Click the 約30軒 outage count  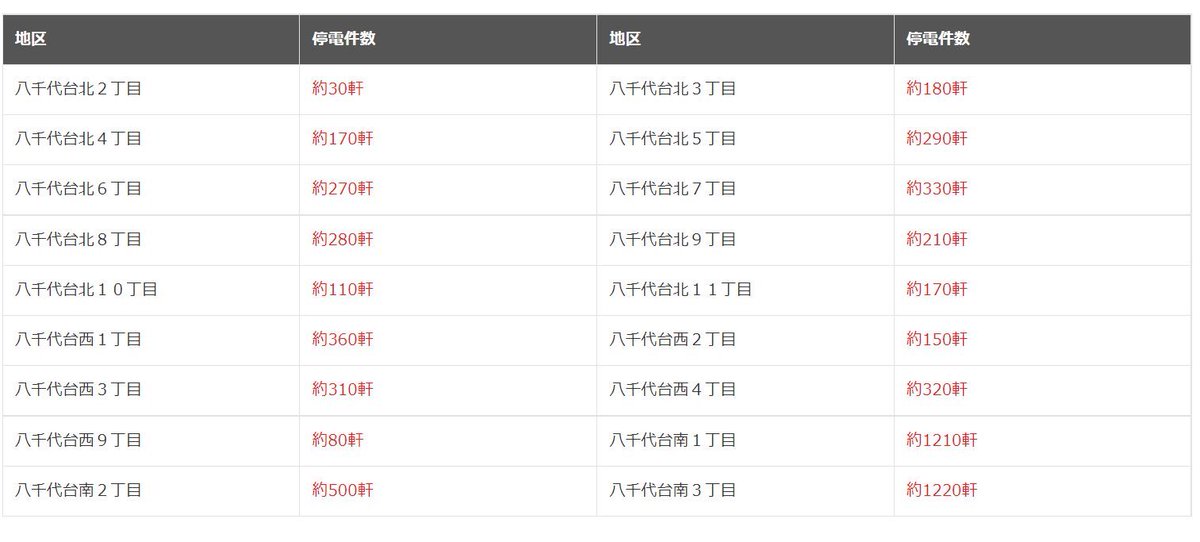[338, 89]
